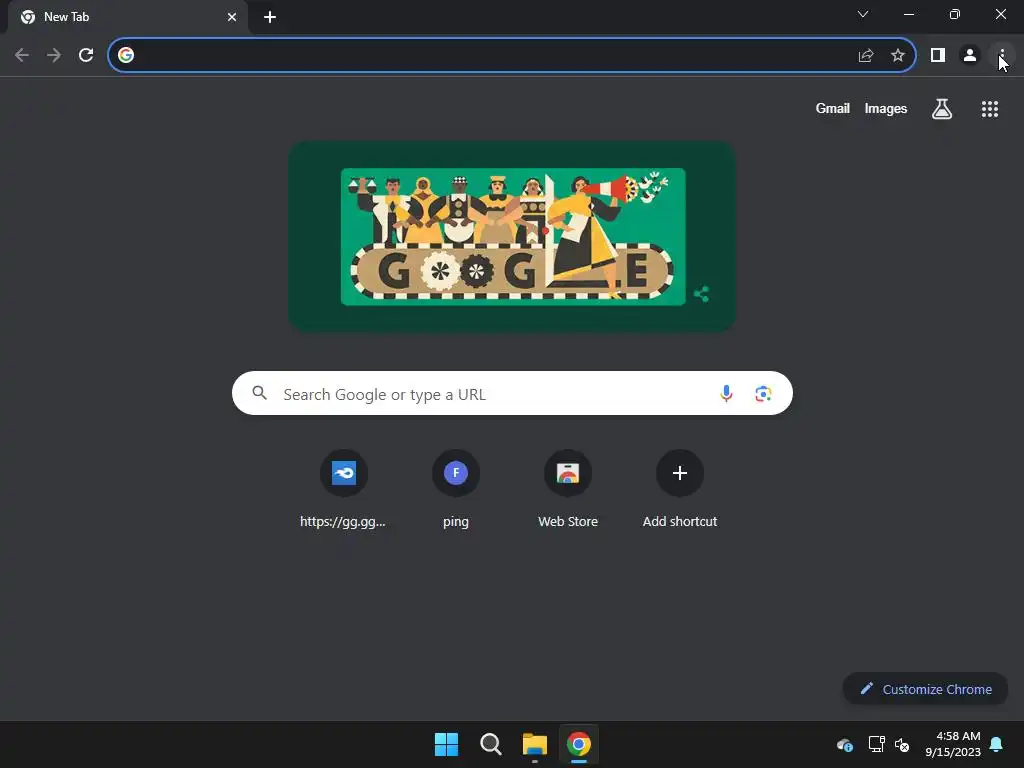Click the Google icon in the address bar
Viewport: 1024px width, 768px height.
[x=126, y=55]
